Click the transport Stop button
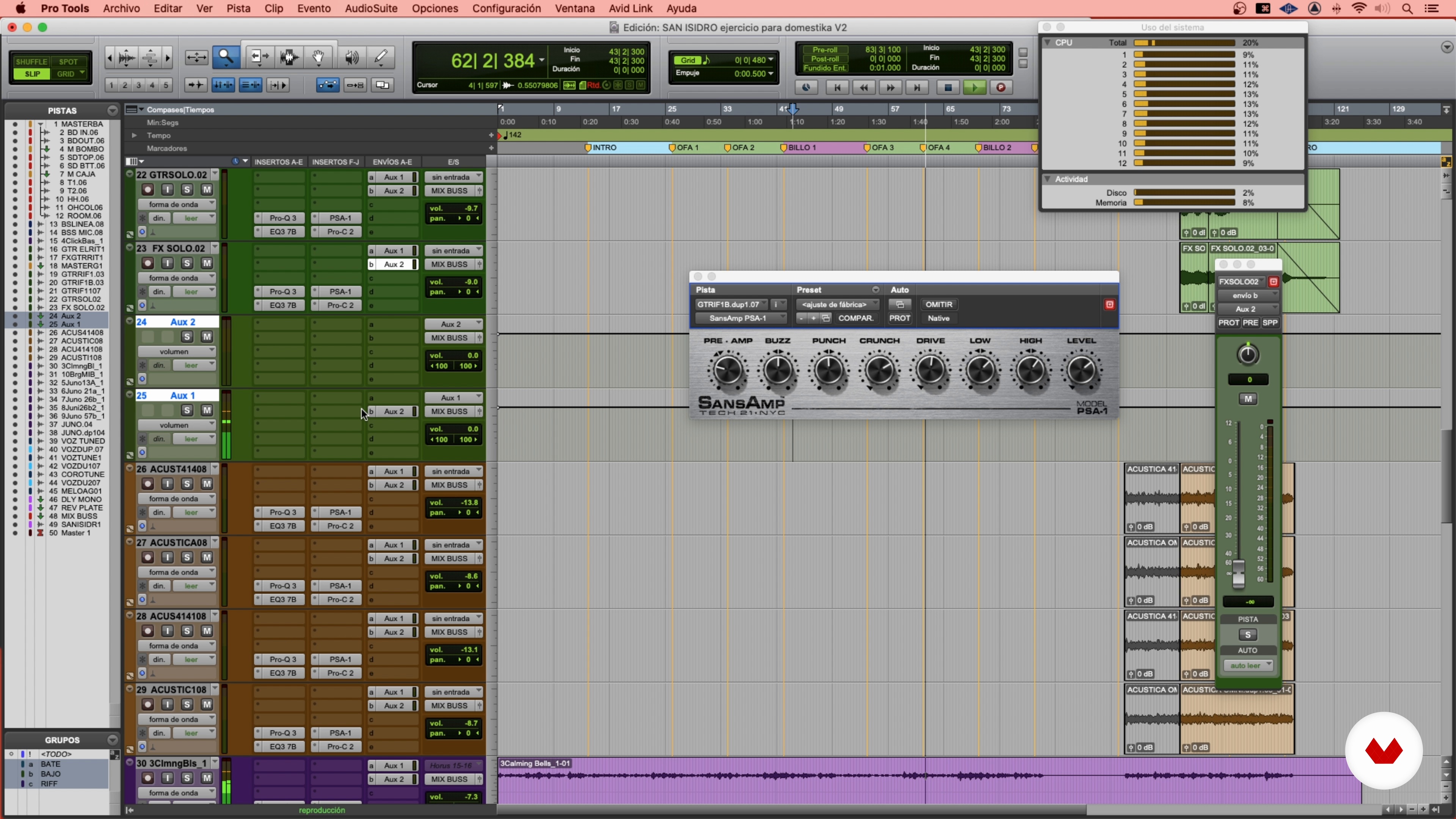This screenshot has height=819, width=1456. (x=948, y=87)
